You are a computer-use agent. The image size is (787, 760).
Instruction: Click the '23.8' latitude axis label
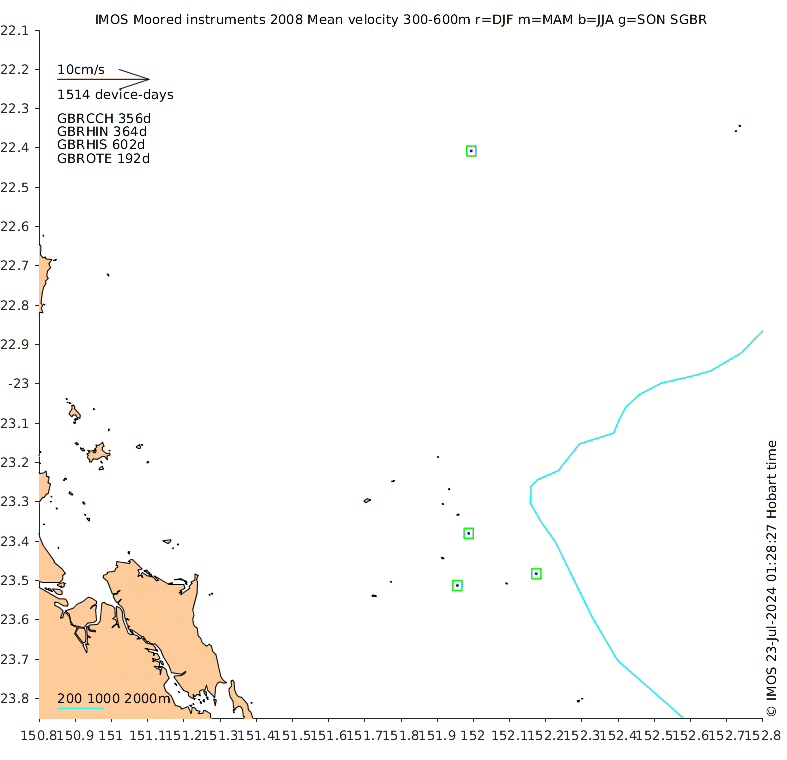[x=15, y=698]
